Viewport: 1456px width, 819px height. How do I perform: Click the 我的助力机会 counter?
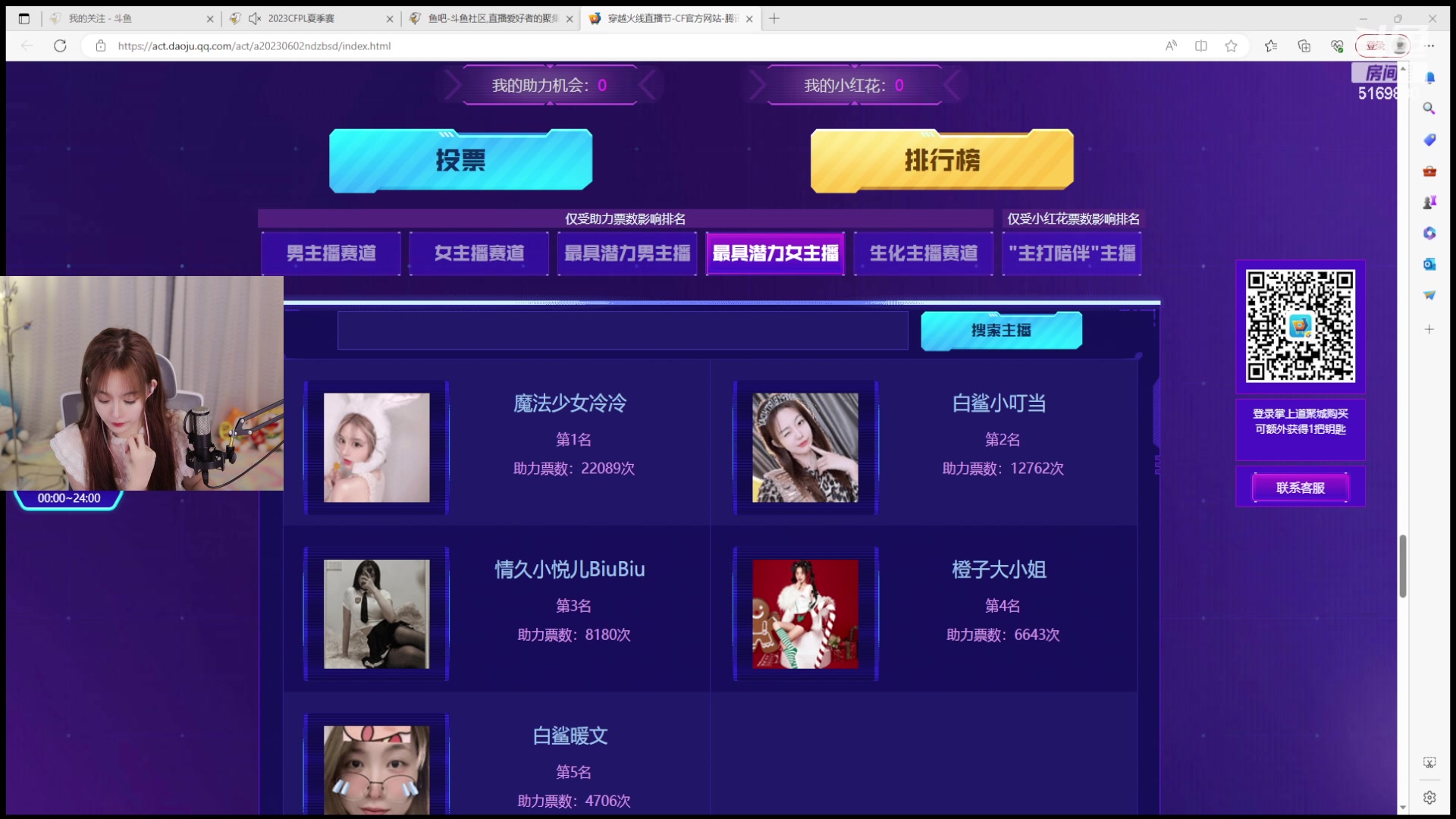[x=550, y=85]
